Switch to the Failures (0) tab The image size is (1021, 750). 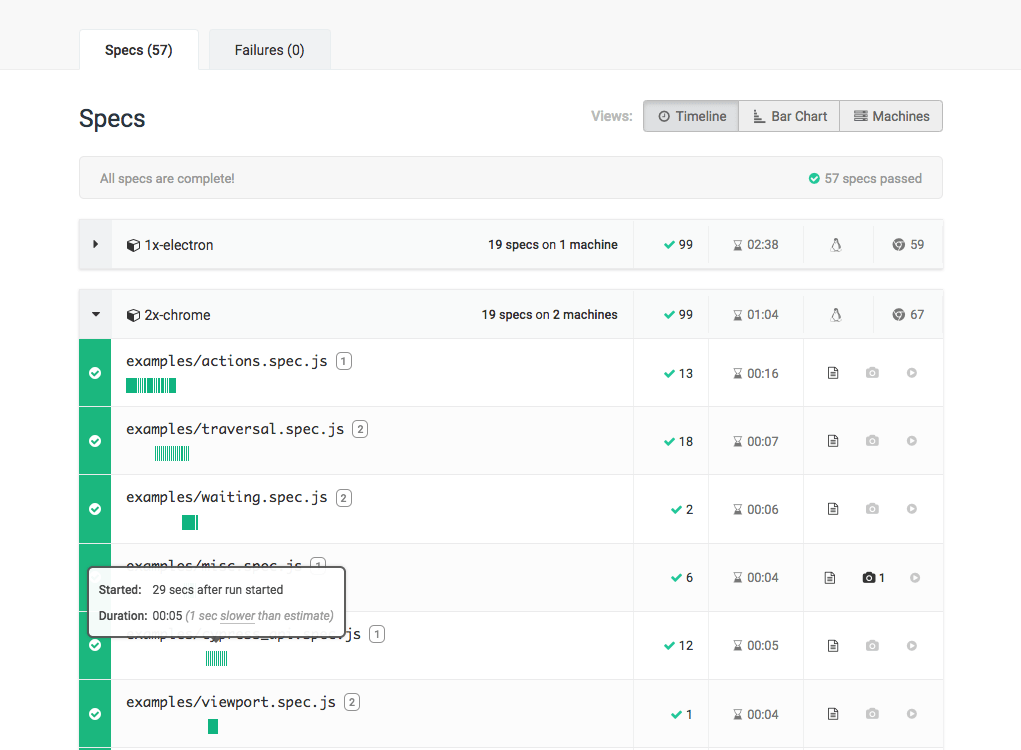[269, 49]
